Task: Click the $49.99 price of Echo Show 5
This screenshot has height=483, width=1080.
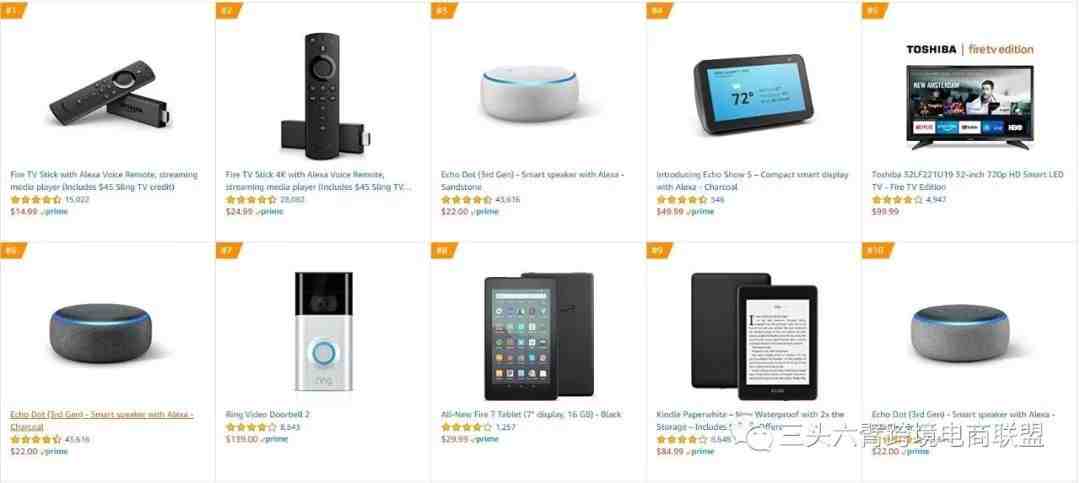Action: [670, 212]
